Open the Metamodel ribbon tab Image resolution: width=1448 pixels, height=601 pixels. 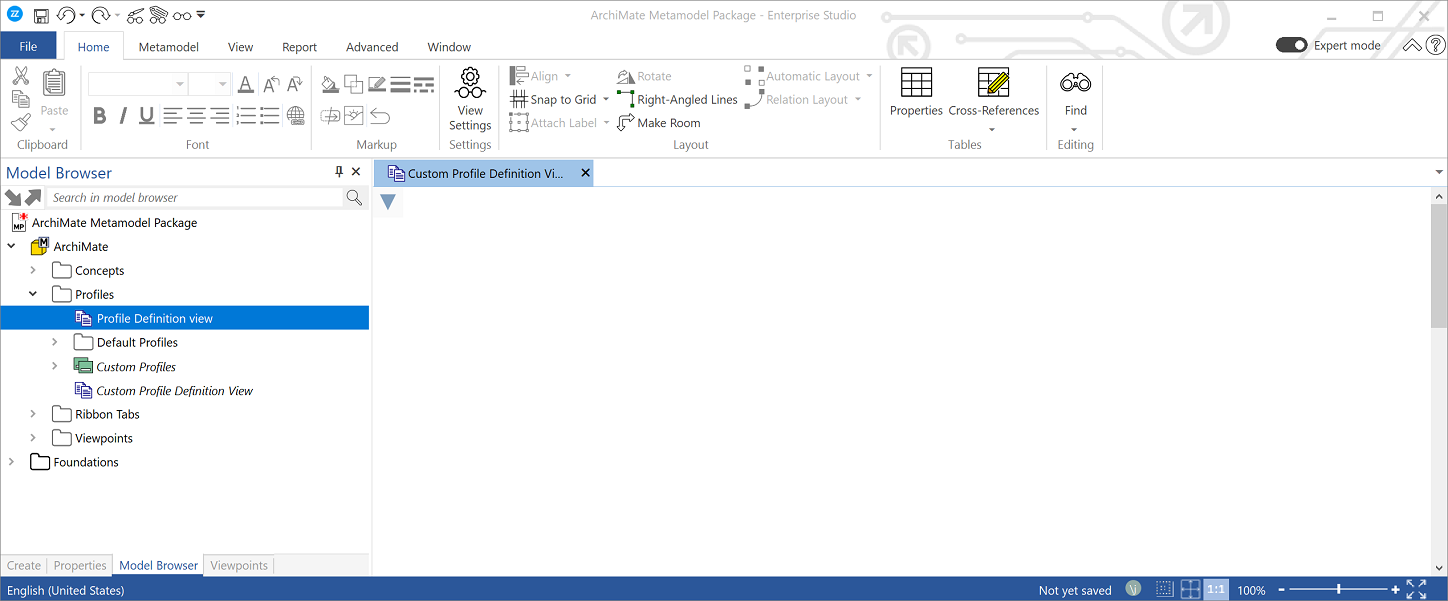point(168,47)
